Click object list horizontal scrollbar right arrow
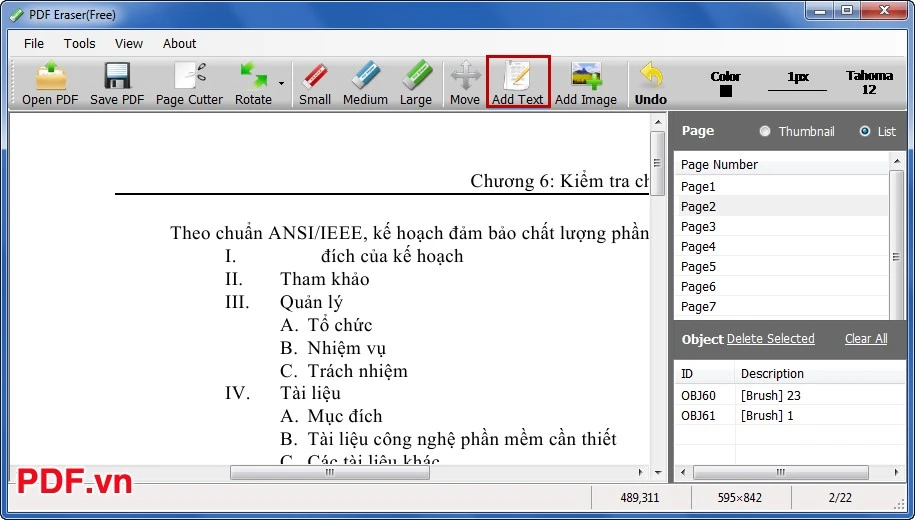Screen dimensions: 915x520 click(897, 472)
